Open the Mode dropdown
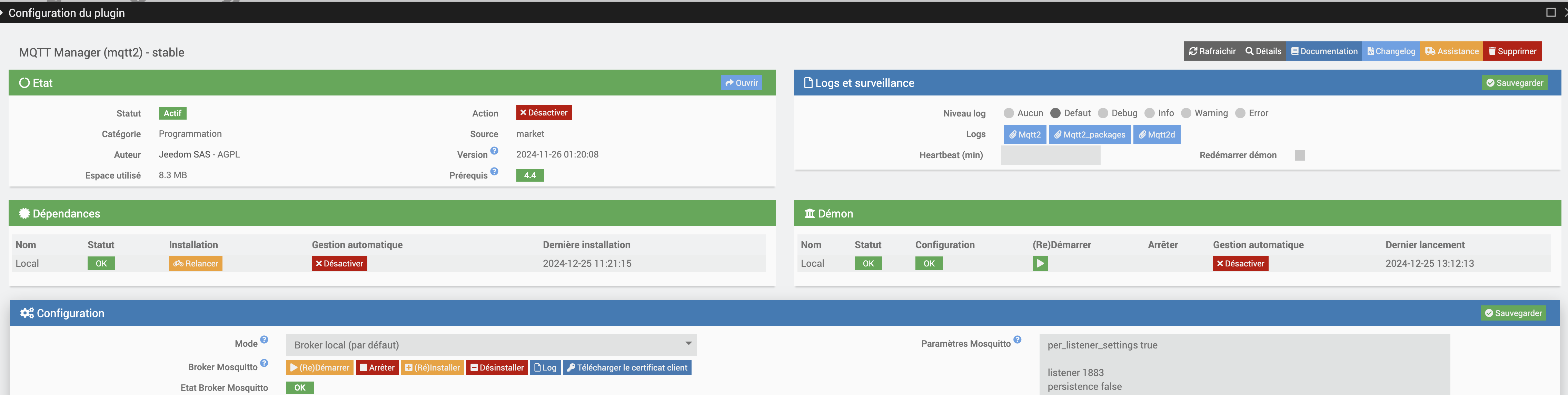1568x395 pixels. click(x=491, y=345)
